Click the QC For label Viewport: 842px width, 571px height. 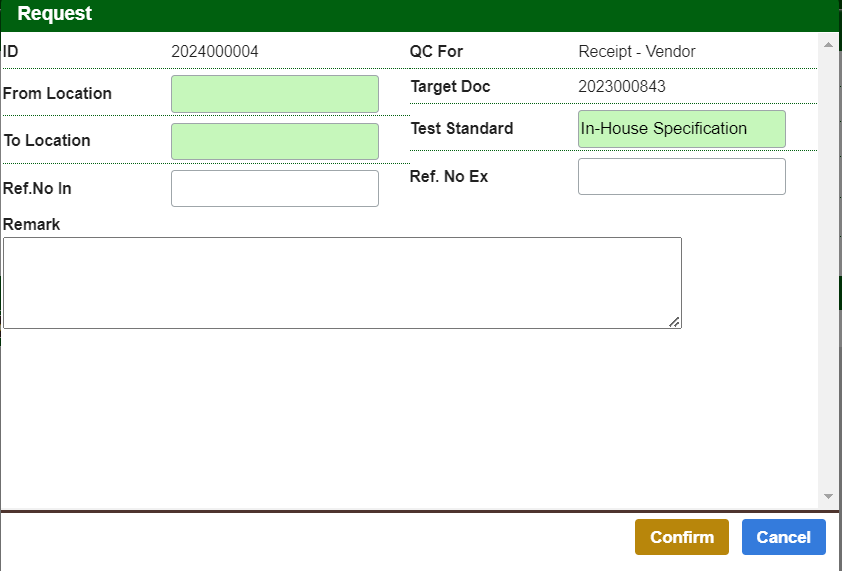pos(436,52)
